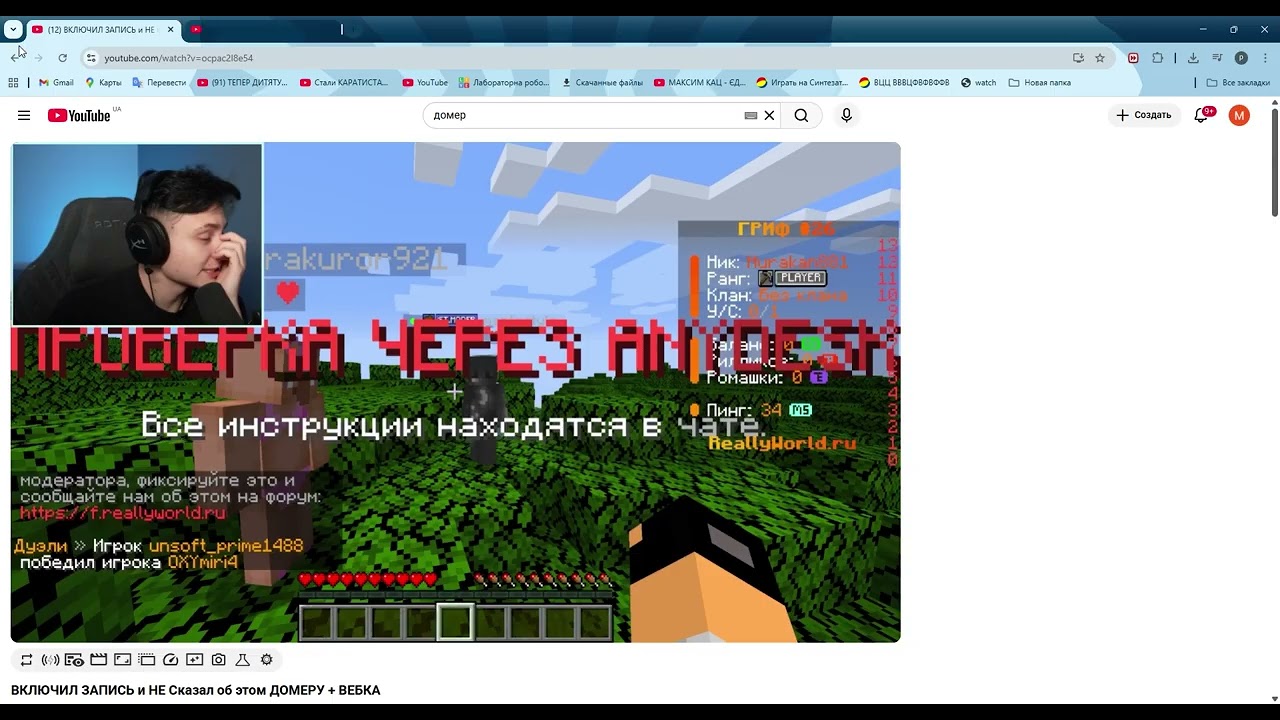Screen dimensions: 1280x720
Task: Open the ВЦЦ bookmark
Action: pyautogui.click(x=904, y=83)
